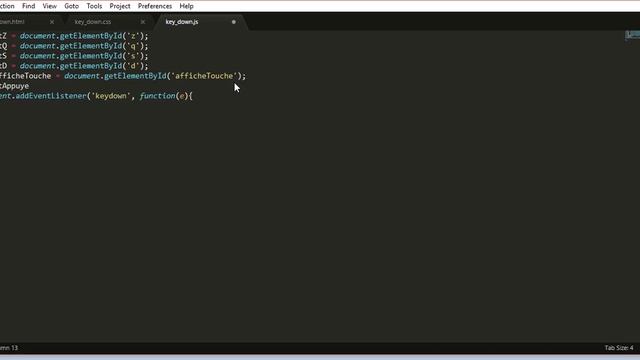Image resolution: width=640 pixels, height=360 pixels.
Task: Open the Preferences menu
Action: [155, 6]
